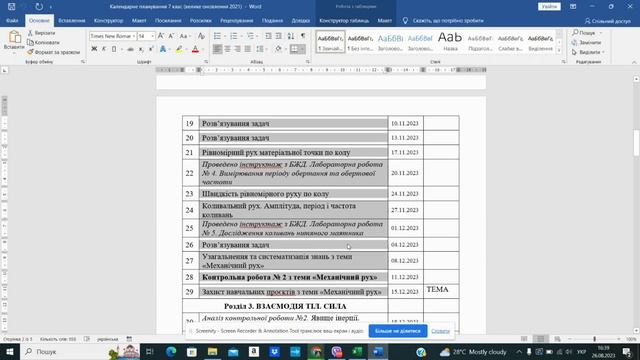
Task: Decrease font size with the shrink-font icon
Action: coord(171,36)
